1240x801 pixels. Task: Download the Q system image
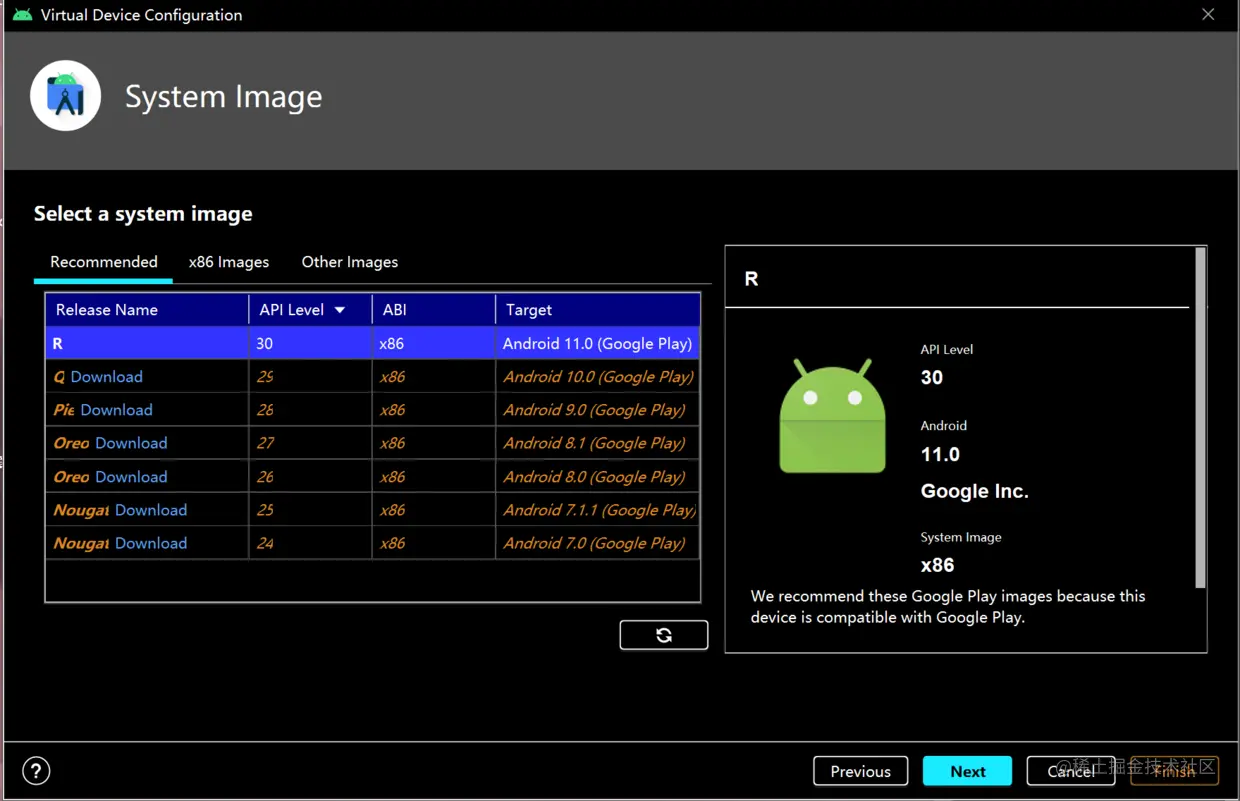click(x=106, y=377)
